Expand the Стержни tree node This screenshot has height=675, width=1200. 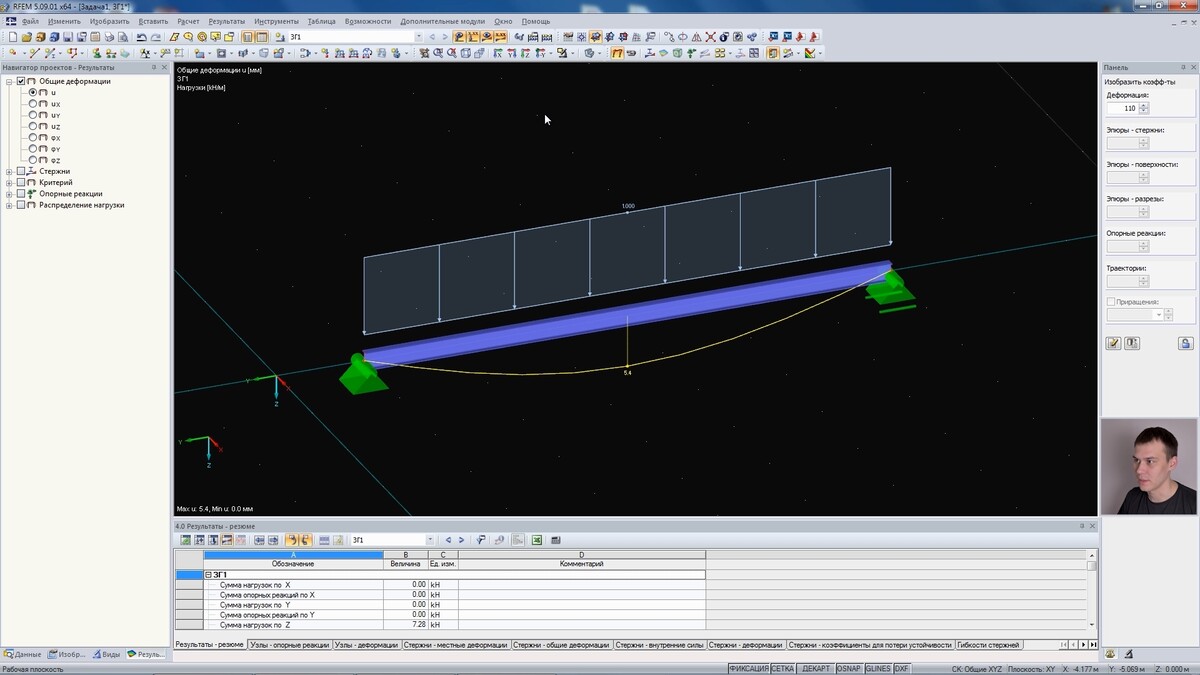(x=9, y=171)
